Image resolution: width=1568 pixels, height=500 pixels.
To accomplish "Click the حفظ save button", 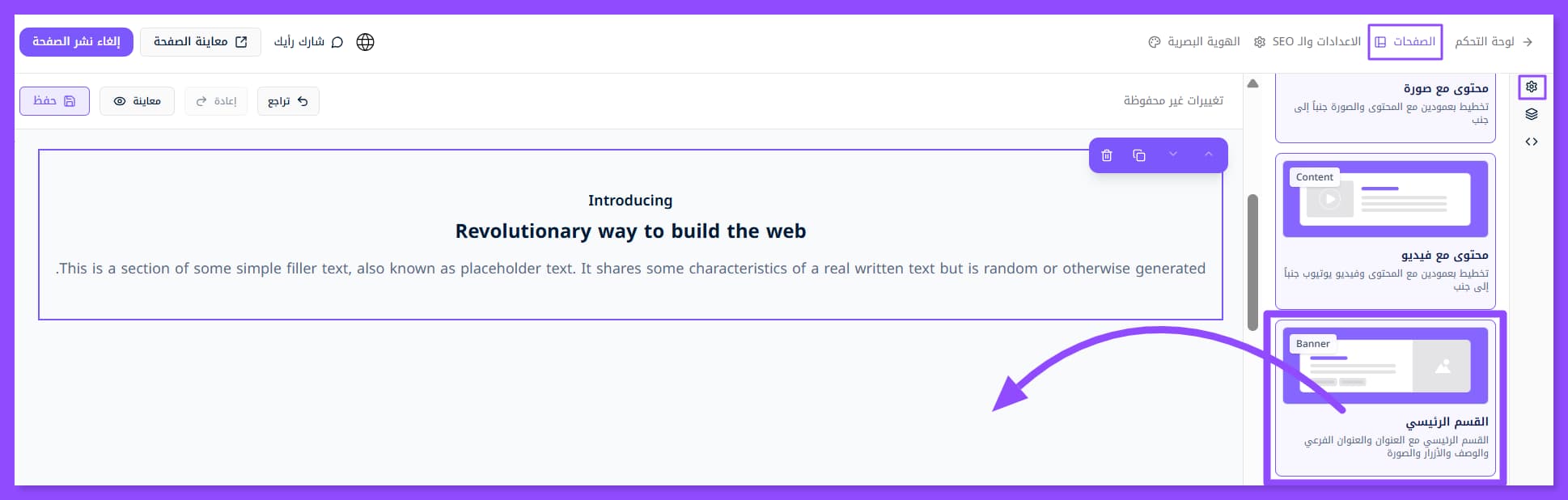I will pyautogui.click(x=54, y=101).
